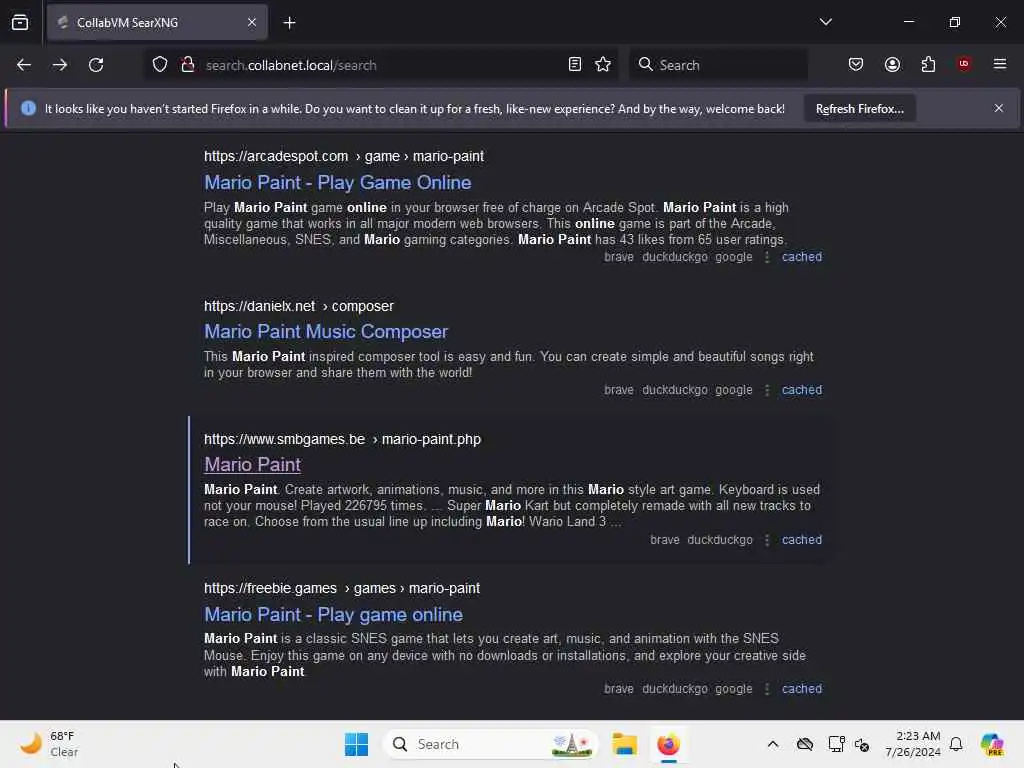Expand more options for arcadespot result
This screenshot has width=1024, height=768.
pos(767,257)
